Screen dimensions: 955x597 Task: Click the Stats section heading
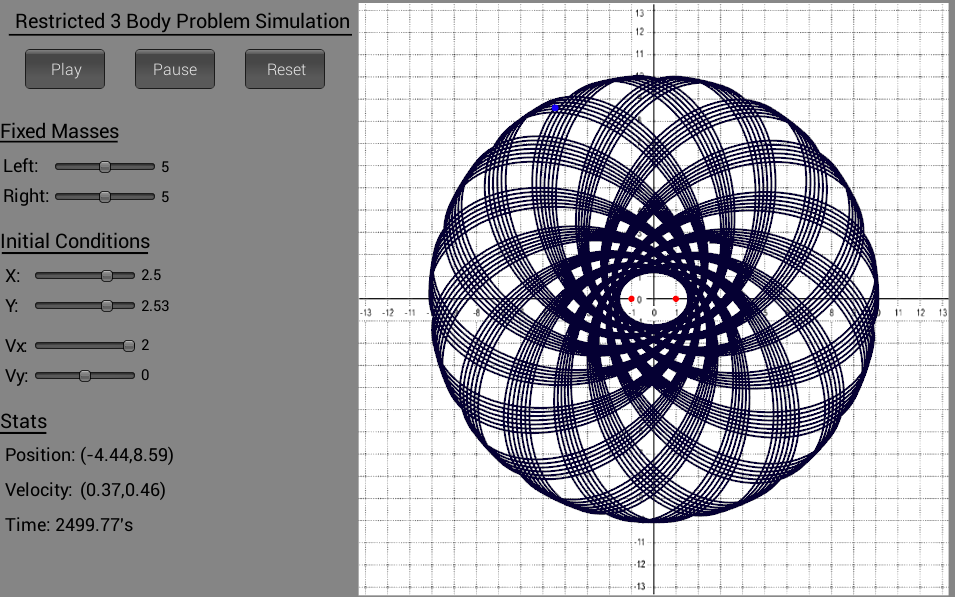[24, 420]
